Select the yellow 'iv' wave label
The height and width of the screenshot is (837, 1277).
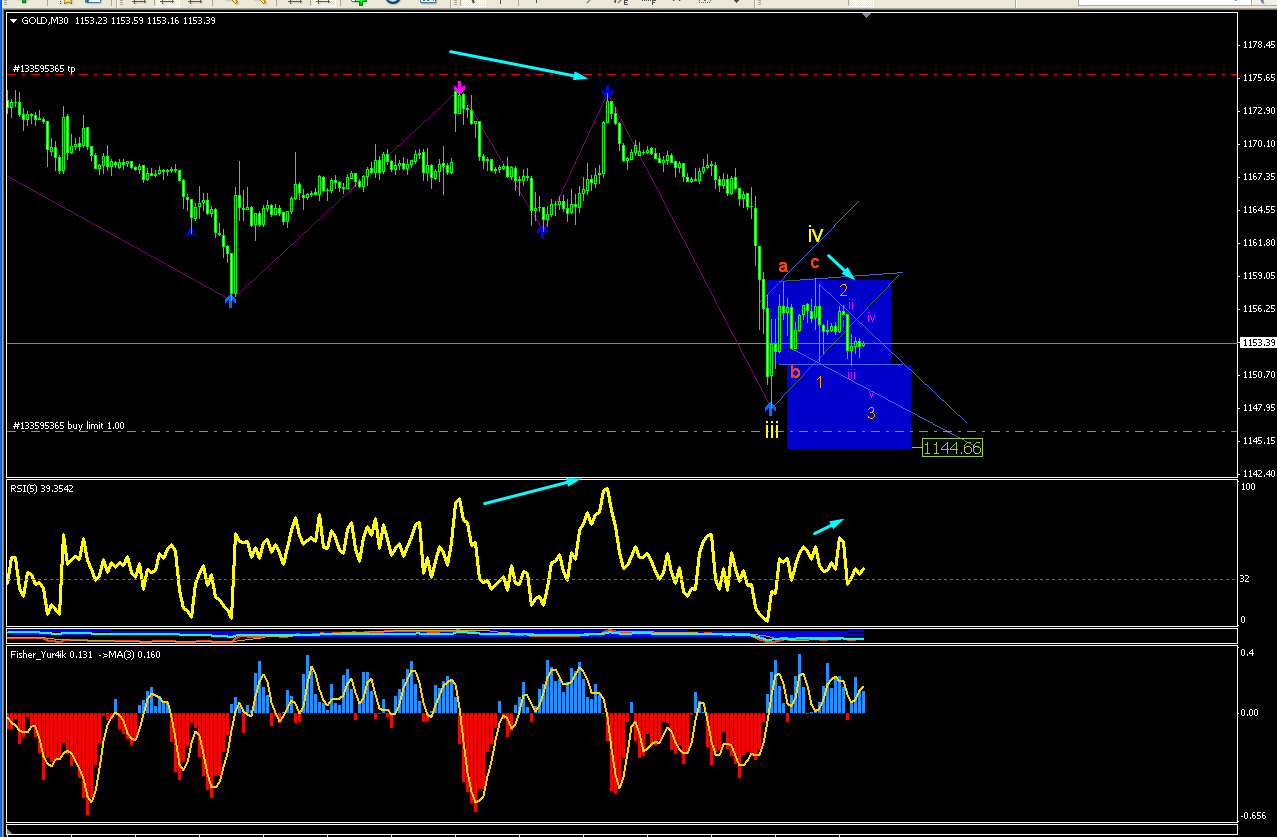click(x=815, y=235)
